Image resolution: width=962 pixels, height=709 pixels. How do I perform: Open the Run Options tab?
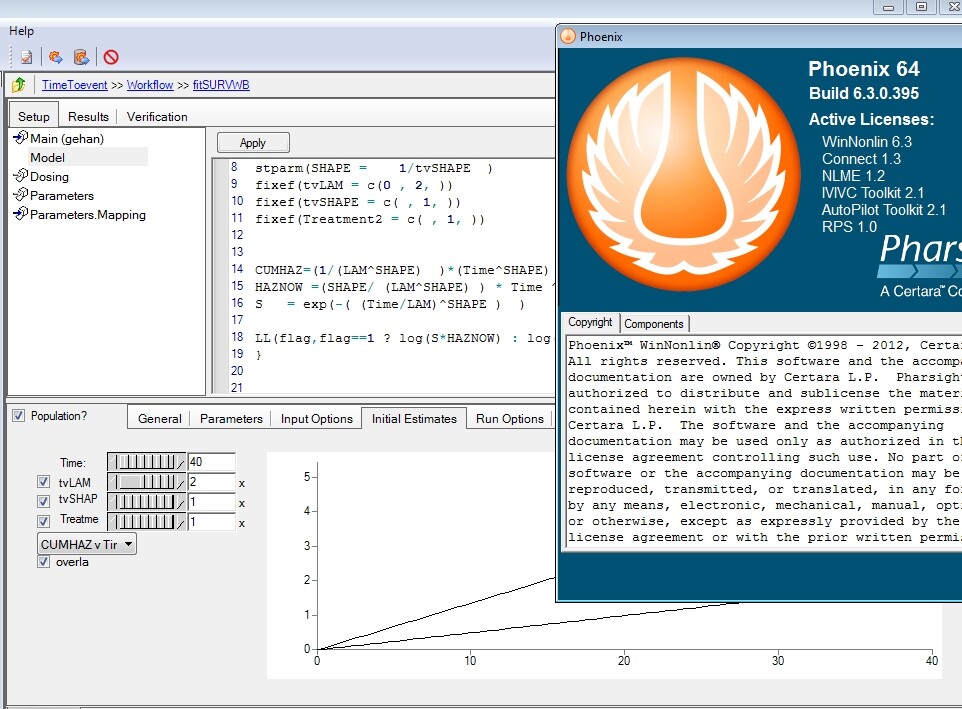coord(510,419)
